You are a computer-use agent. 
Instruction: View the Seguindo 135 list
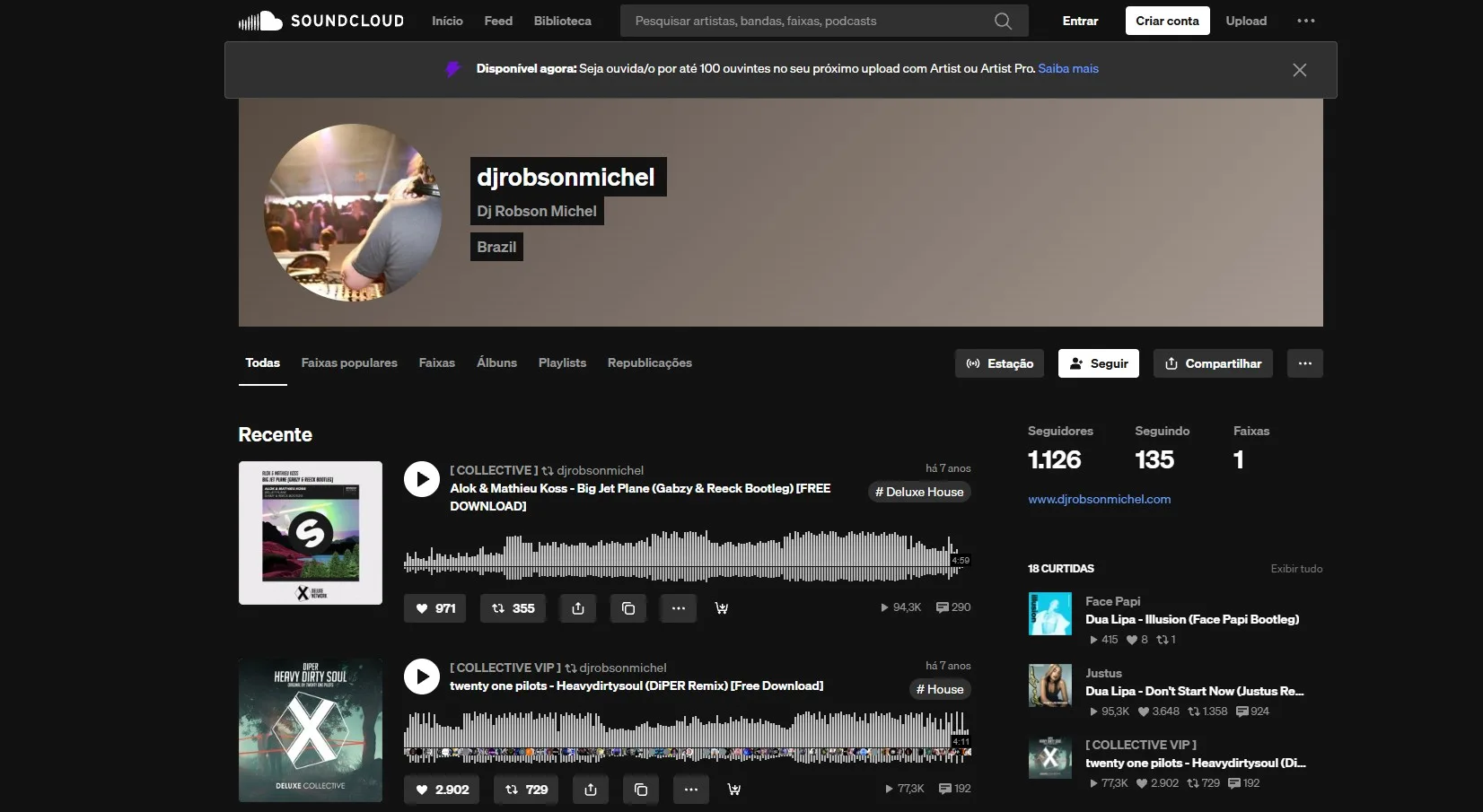(x=1163, y=449)
